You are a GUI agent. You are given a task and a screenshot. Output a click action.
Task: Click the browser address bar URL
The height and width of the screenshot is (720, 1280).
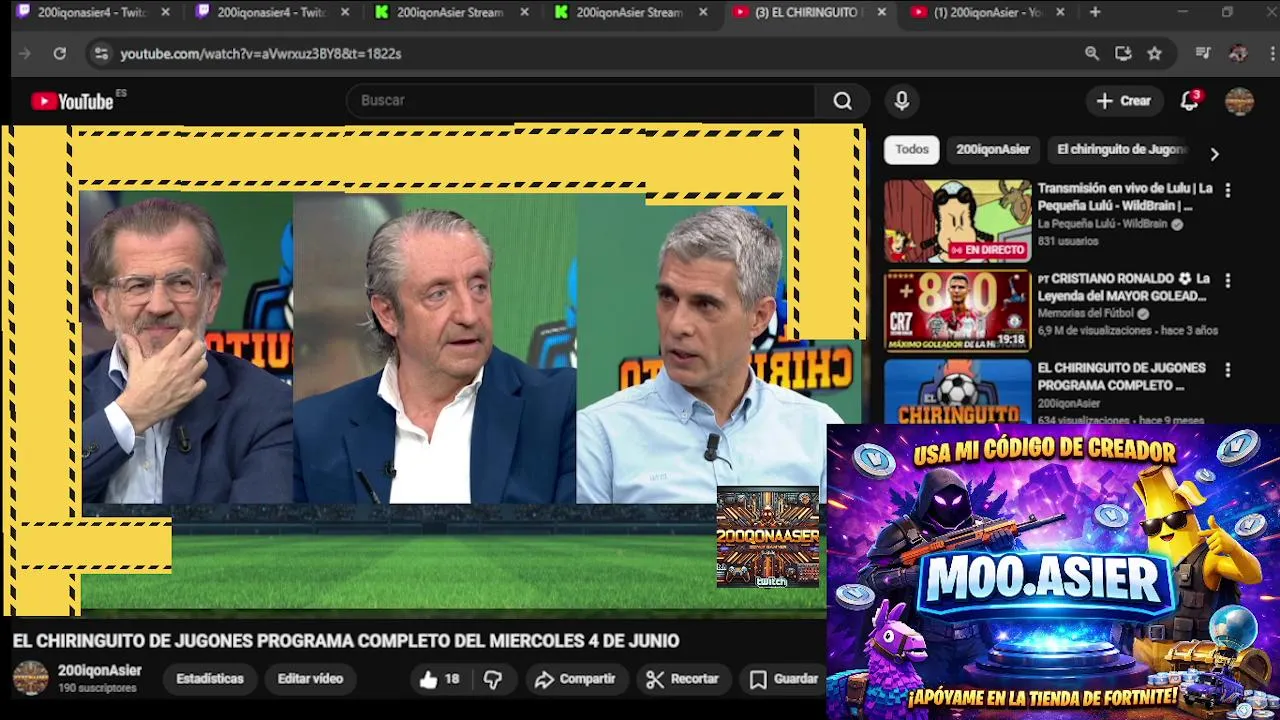[261, 54]
